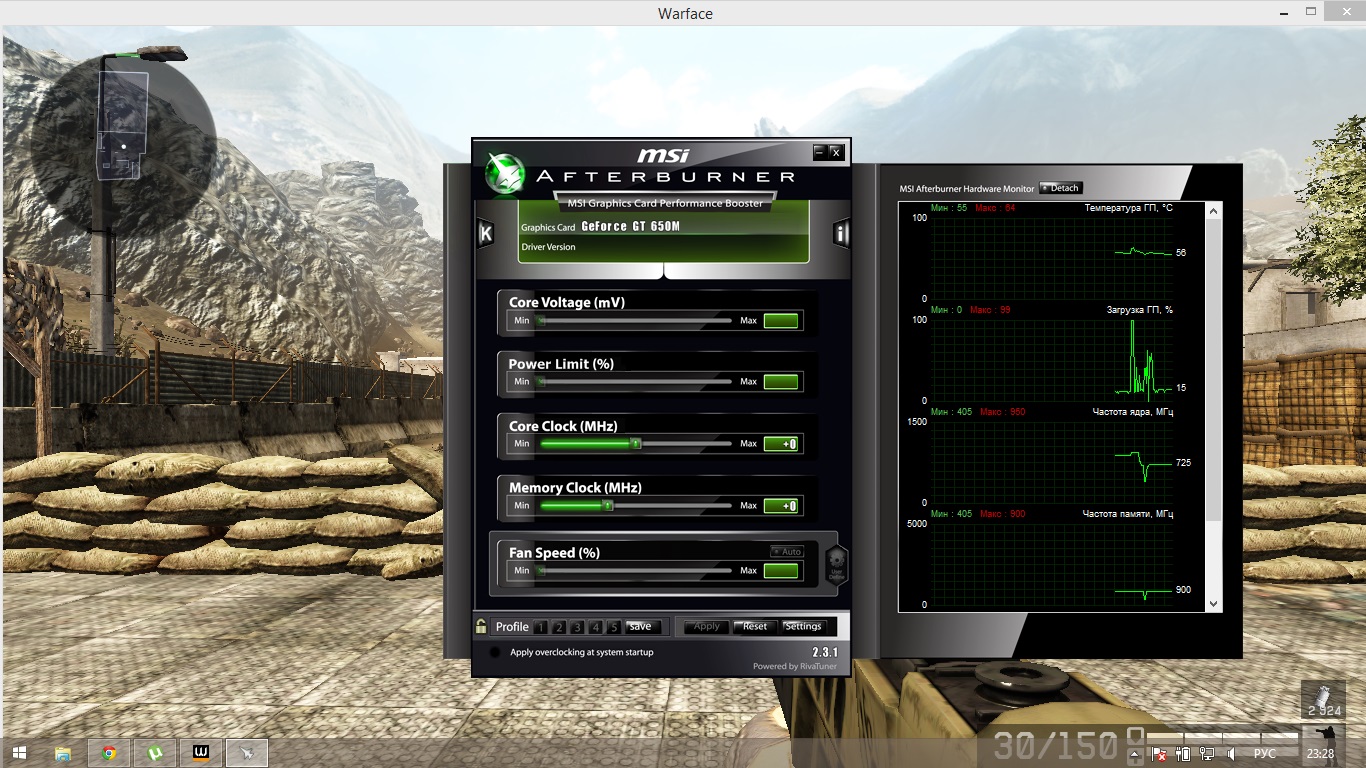Image resolution: width=1366 pixels, height=768 pixels.
Task: Save the current profile
Action: point(643,627)
